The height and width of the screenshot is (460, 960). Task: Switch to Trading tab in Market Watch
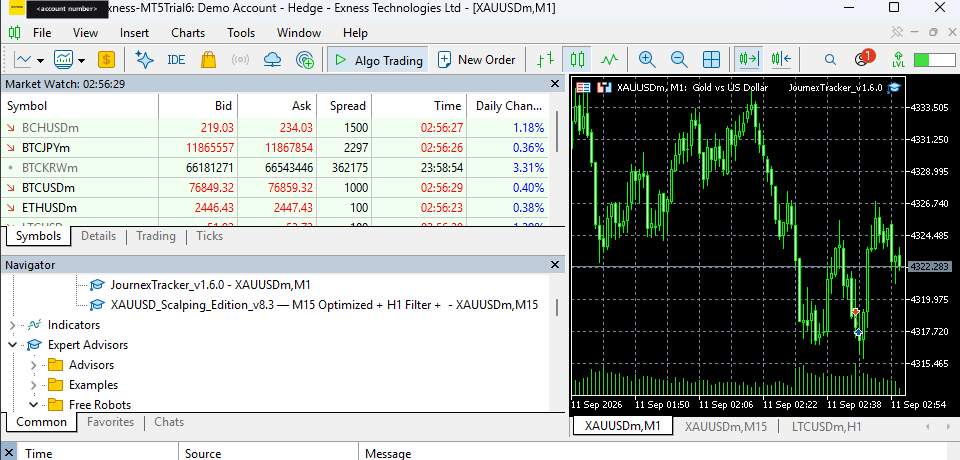[x=156, y=236]
